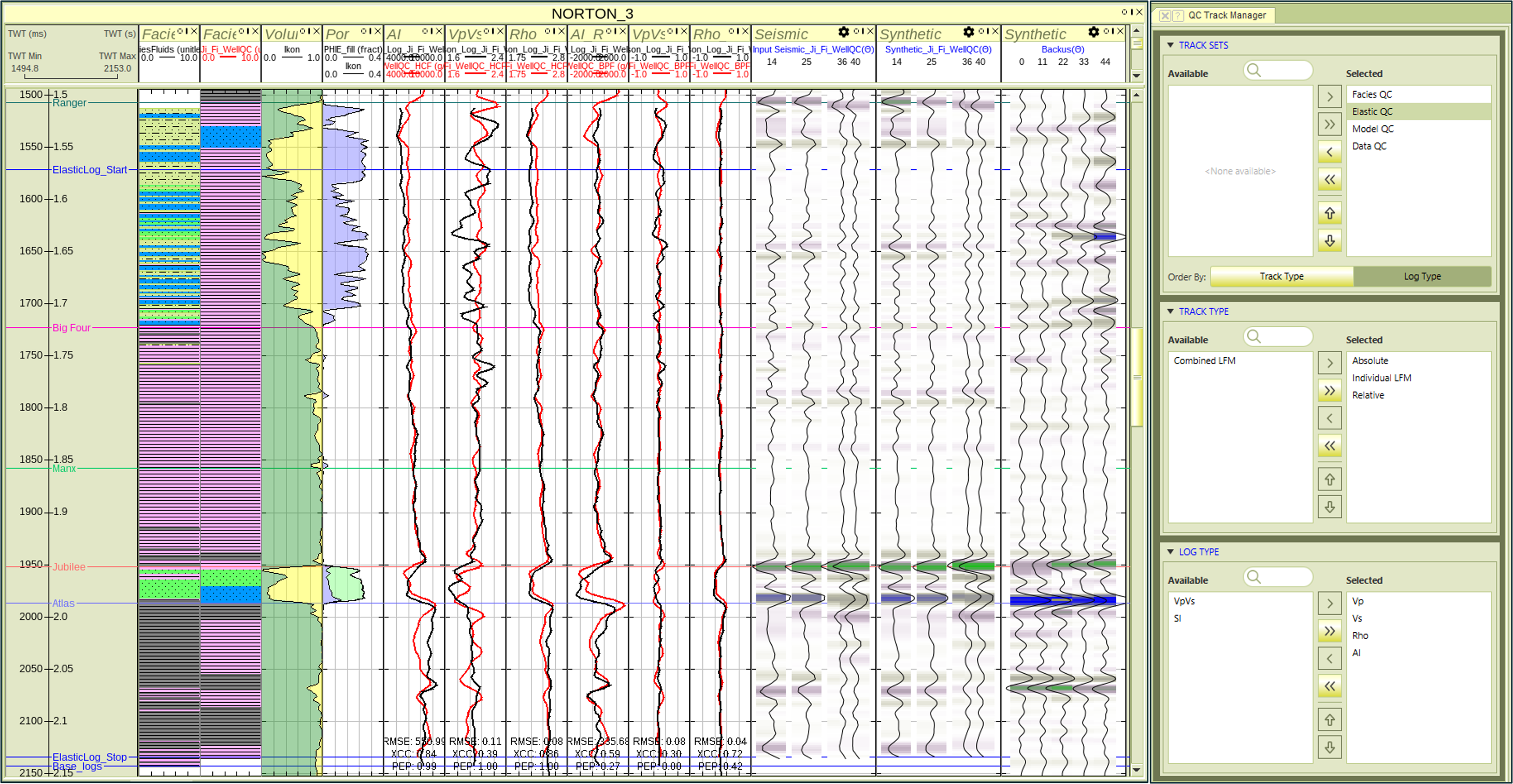The image size is (1513, 784).
Task: Select VpVs in the Available log type list
Action: tap(1185, 601)
